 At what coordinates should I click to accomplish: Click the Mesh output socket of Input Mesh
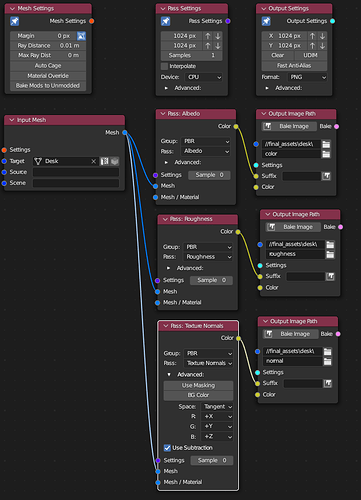coord(125,133)
